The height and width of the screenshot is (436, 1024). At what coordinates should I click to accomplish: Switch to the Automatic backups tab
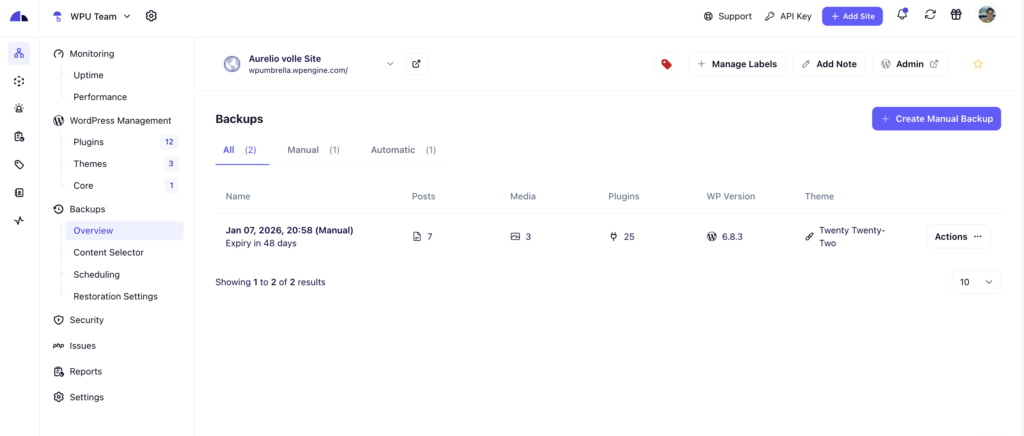[403, 150]
